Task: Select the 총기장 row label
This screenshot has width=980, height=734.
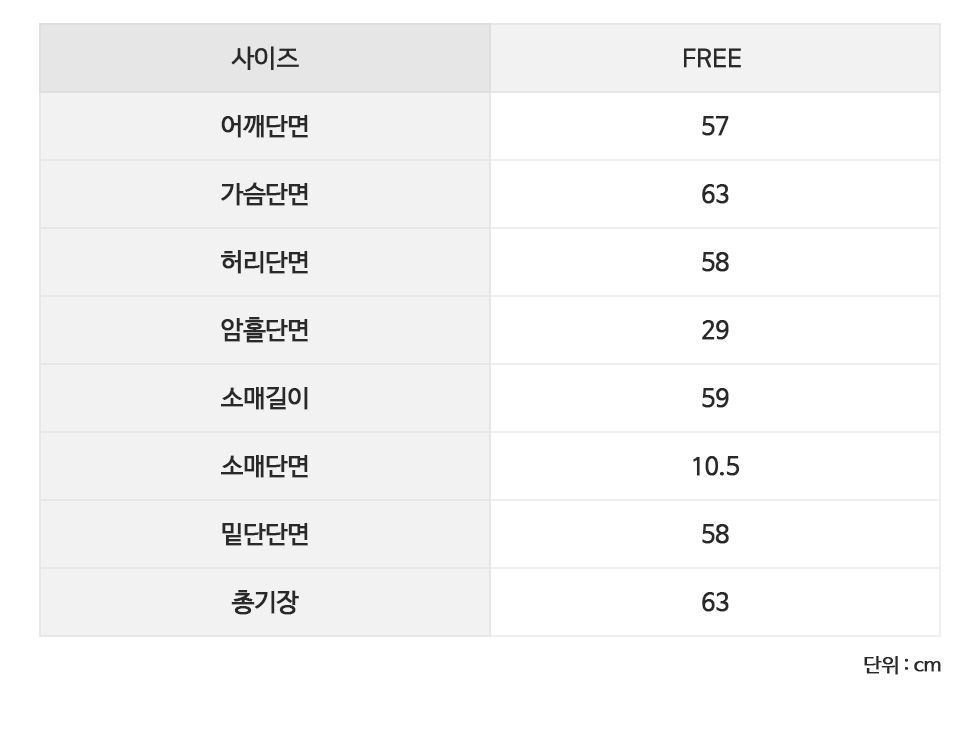Action: click(264, 603)
